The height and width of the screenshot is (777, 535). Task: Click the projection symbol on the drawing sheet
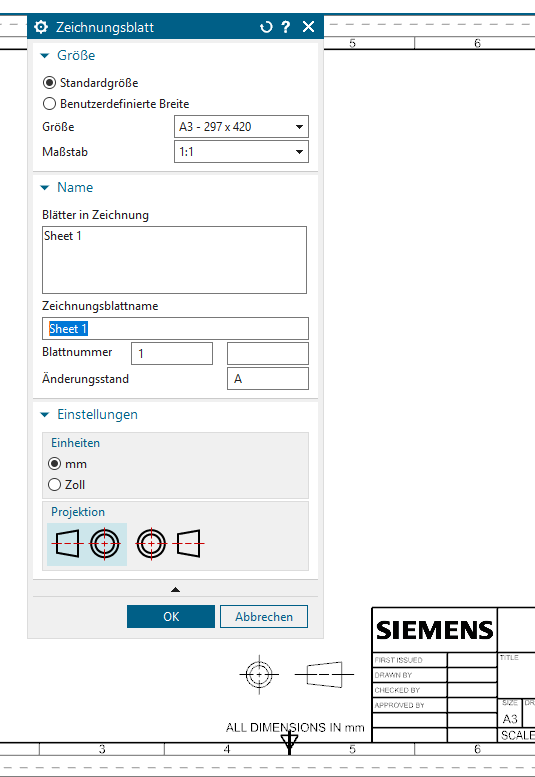point(296,674)
